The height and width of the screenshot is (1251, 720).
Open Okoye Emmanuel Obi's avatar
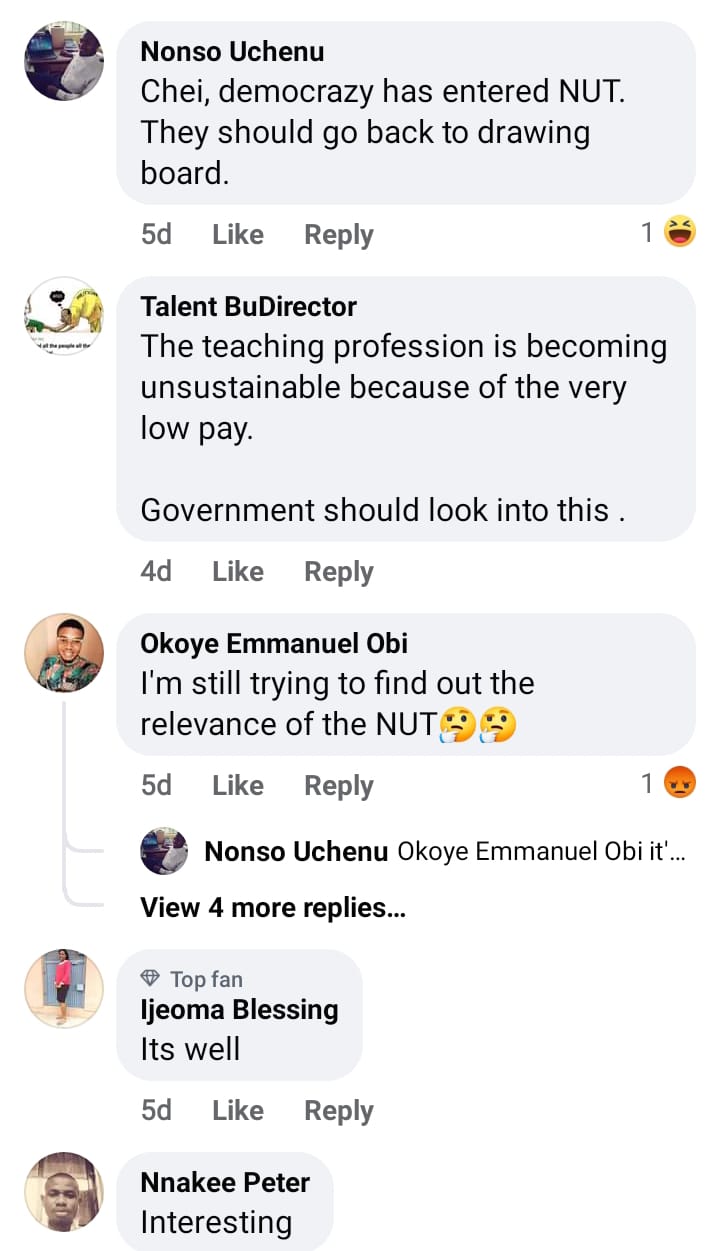[x=64, y=653]
